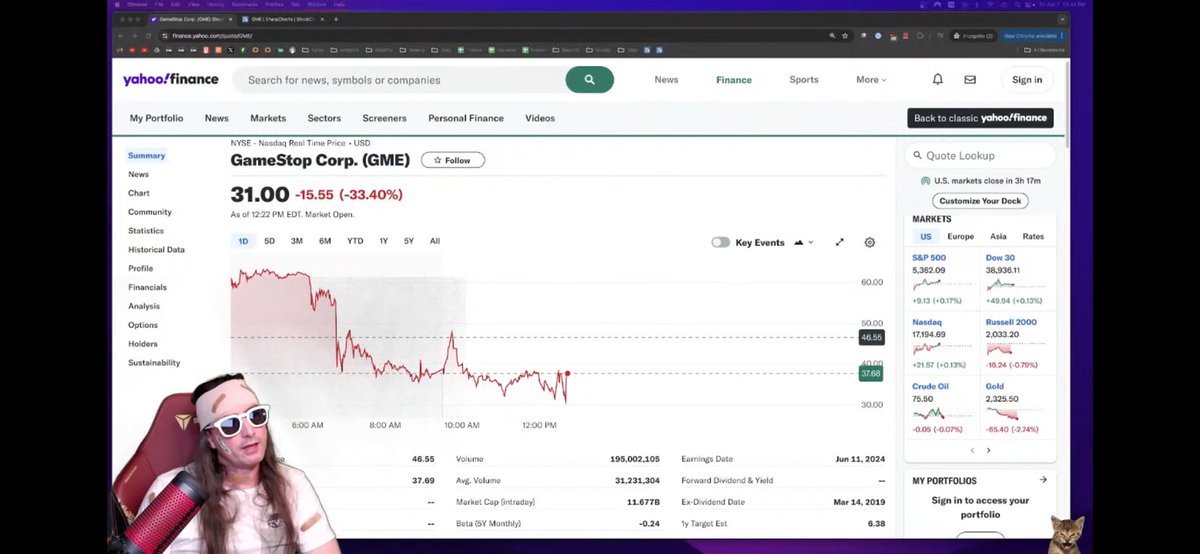Open the Crude Oil market link

[x=930, y=386]
